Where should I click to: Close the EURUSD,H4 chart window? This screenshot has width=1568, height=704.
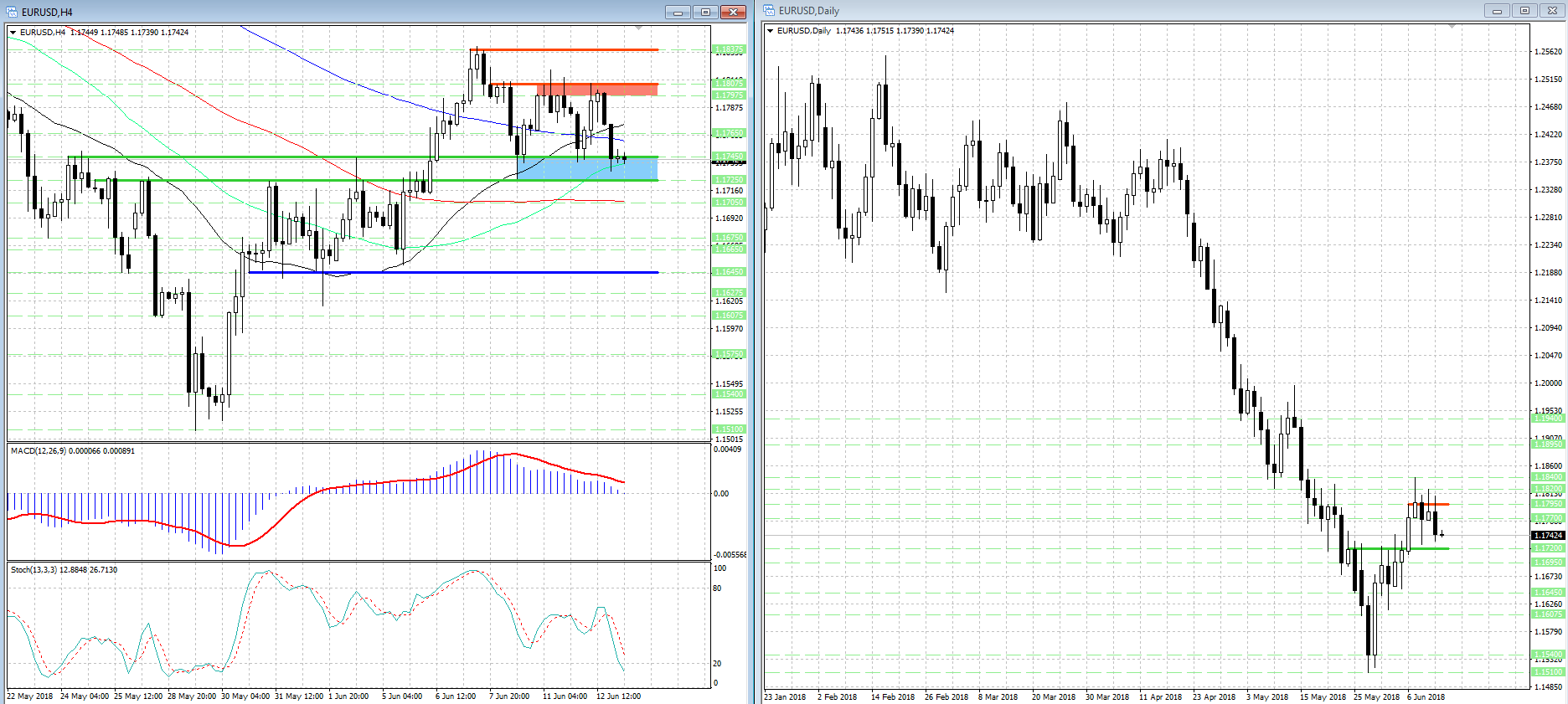point(733,12)
